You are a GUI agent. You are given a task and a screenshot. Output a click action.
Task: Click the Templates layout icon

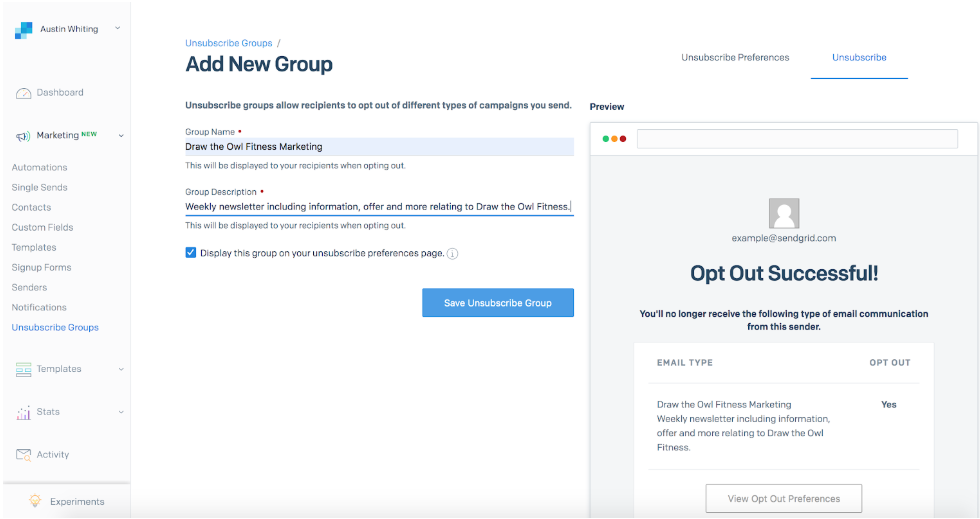tap(23, 370)
